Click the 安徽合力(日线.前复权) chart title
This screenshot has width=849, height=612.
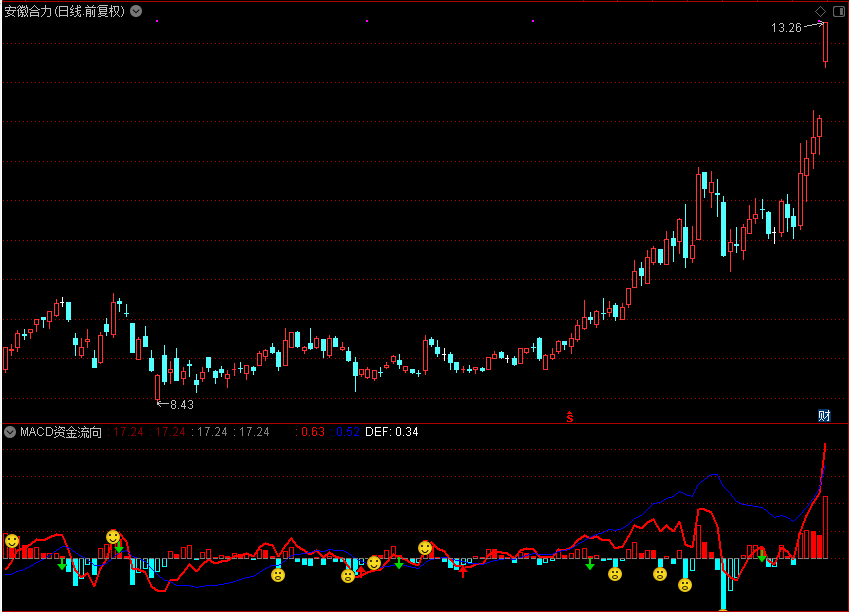(x=64, y=11)
